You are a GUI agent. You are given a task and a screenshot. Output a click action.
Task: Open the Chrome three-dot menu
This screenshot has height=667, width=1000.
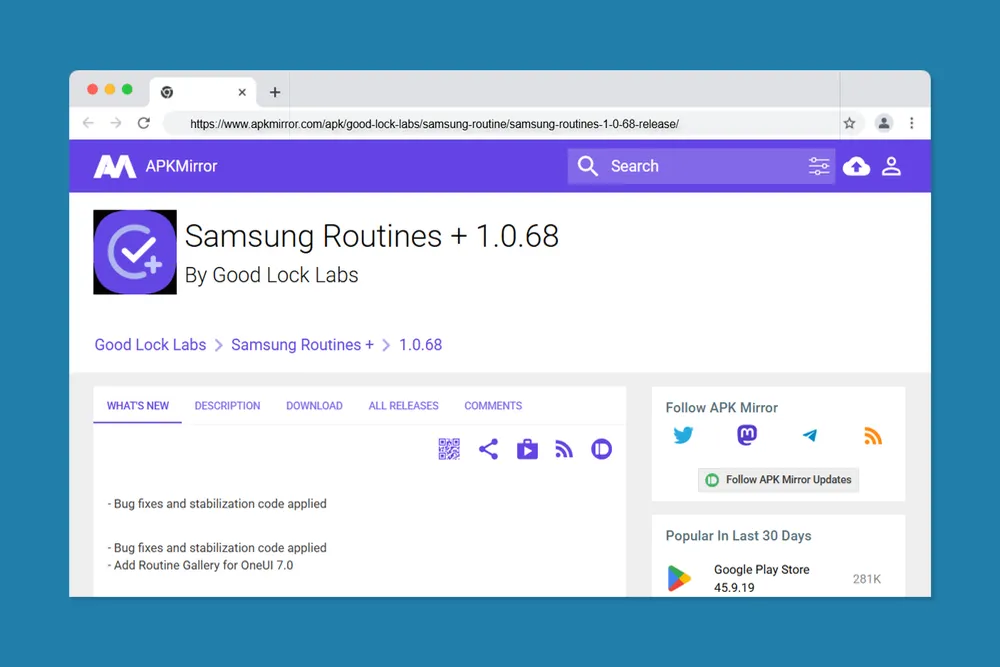click(911, 123)
